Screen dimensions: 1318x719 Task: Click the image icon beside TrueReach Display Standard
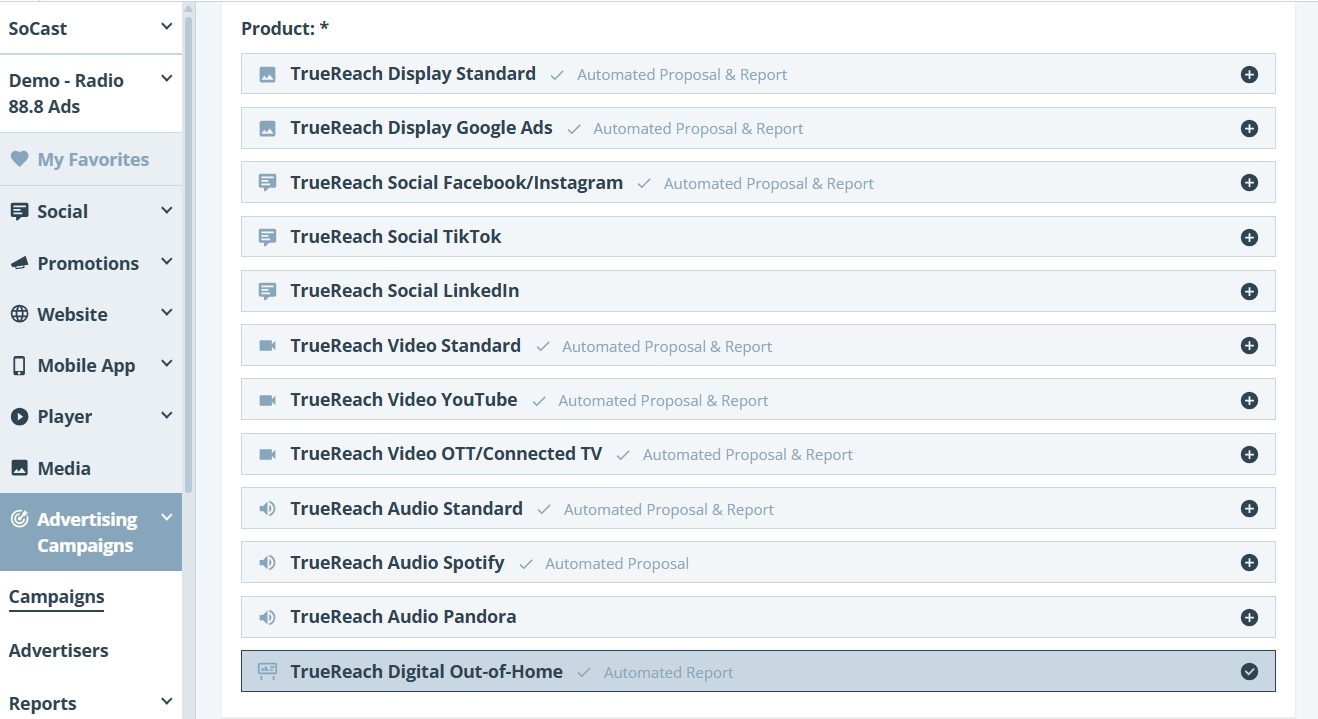pos(267,74)
